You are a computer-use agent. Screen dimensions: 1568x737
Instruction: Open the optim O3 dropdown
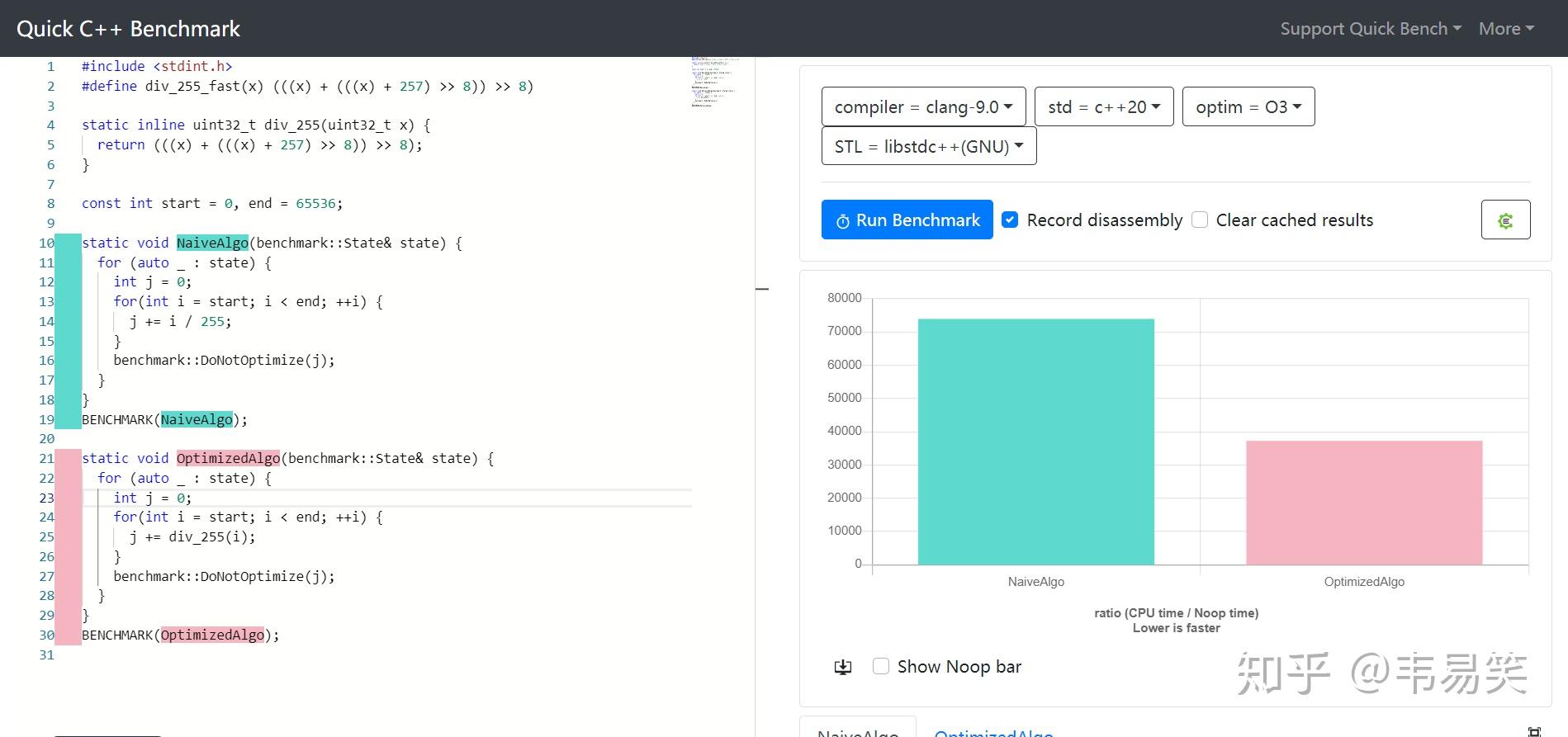(x=1248, y=106)
